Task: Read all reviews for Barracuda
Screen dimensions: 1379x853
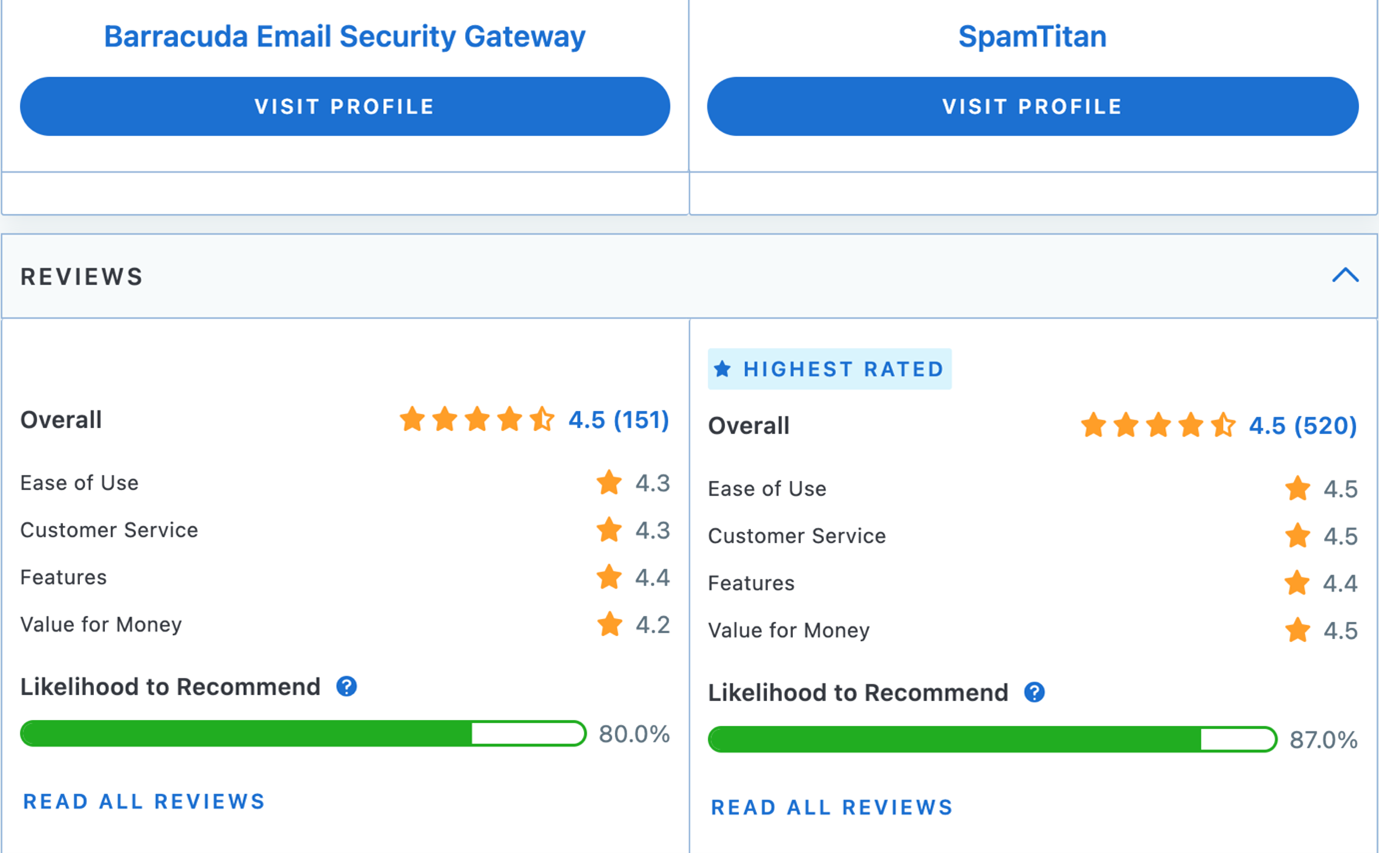Action: pyautogui.click(x=144, y=802)
